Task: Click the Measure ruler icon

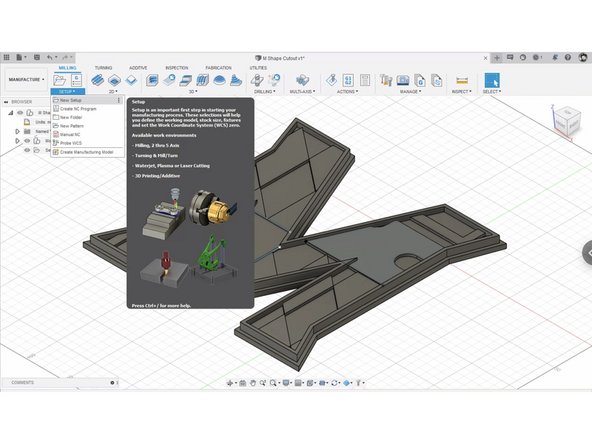Action: pyautogui.click(x=462, y=80)
